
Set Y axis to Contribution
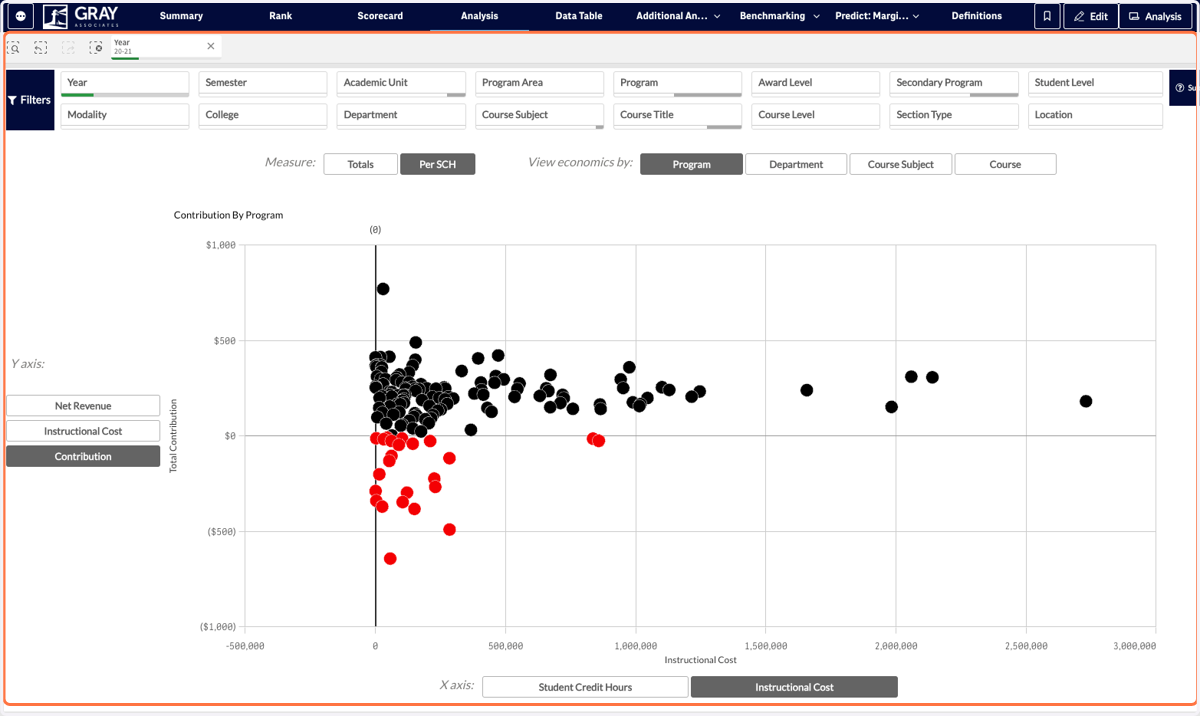(83, 456)
